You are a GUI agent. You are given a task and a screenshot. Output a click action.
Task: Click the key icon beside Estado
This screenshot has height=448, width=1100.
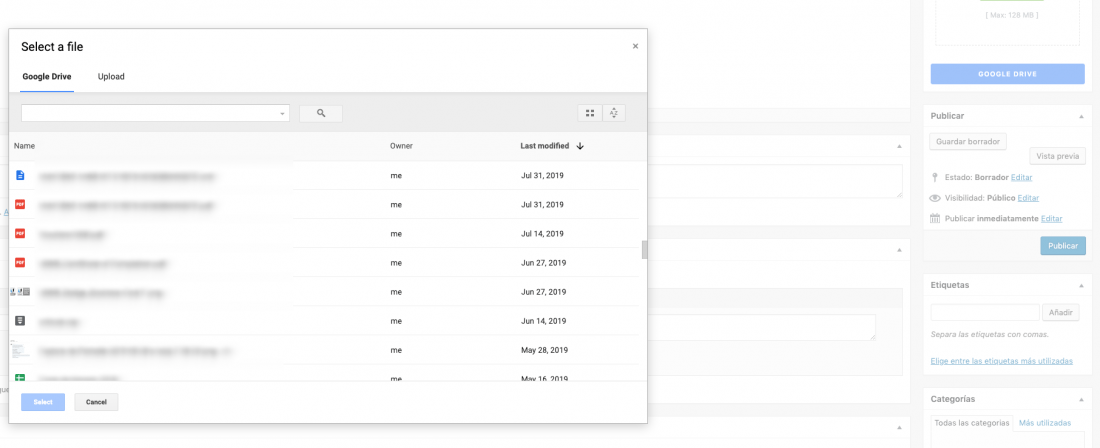pyautogui.click(x=934, y=177)
